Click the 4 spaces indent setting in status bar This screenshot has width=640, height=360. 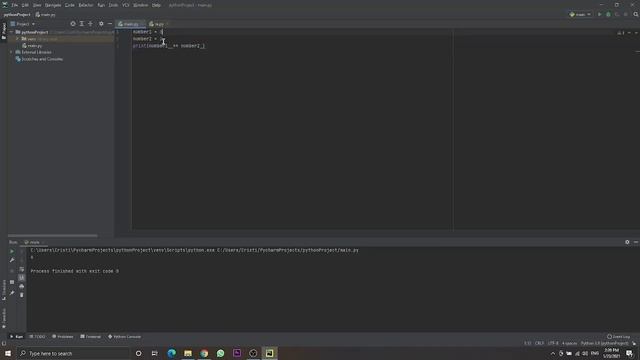click(x=569, y=343)
